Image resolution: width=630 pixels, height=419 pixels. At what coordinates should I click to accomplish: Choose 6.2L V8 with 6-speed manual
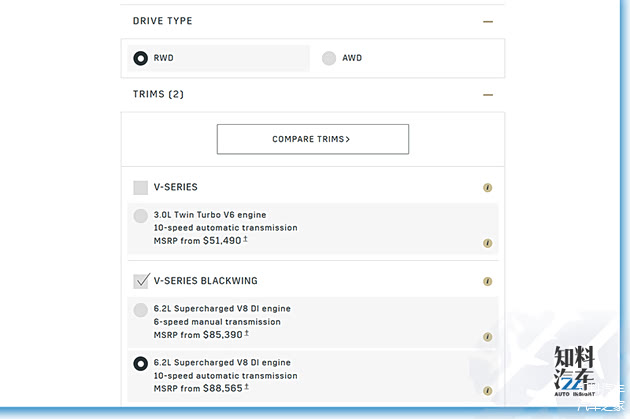140,310
